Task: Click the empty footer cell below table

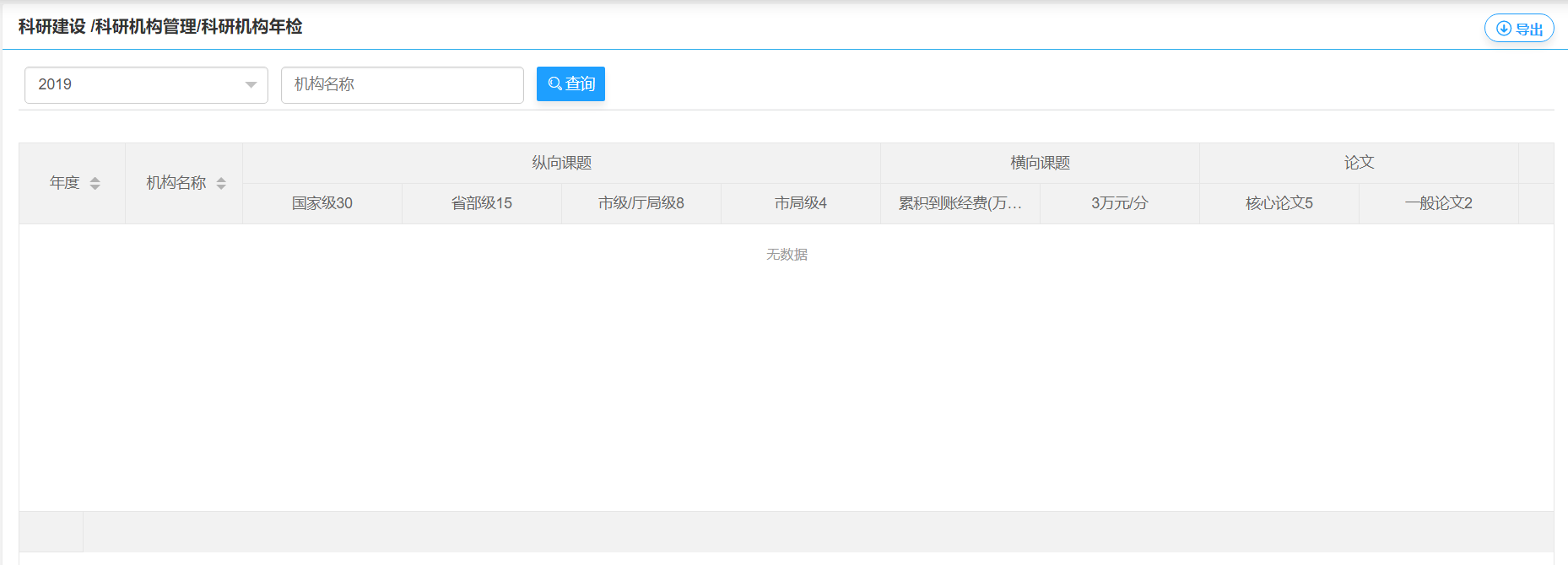Action: click(51, 531)
